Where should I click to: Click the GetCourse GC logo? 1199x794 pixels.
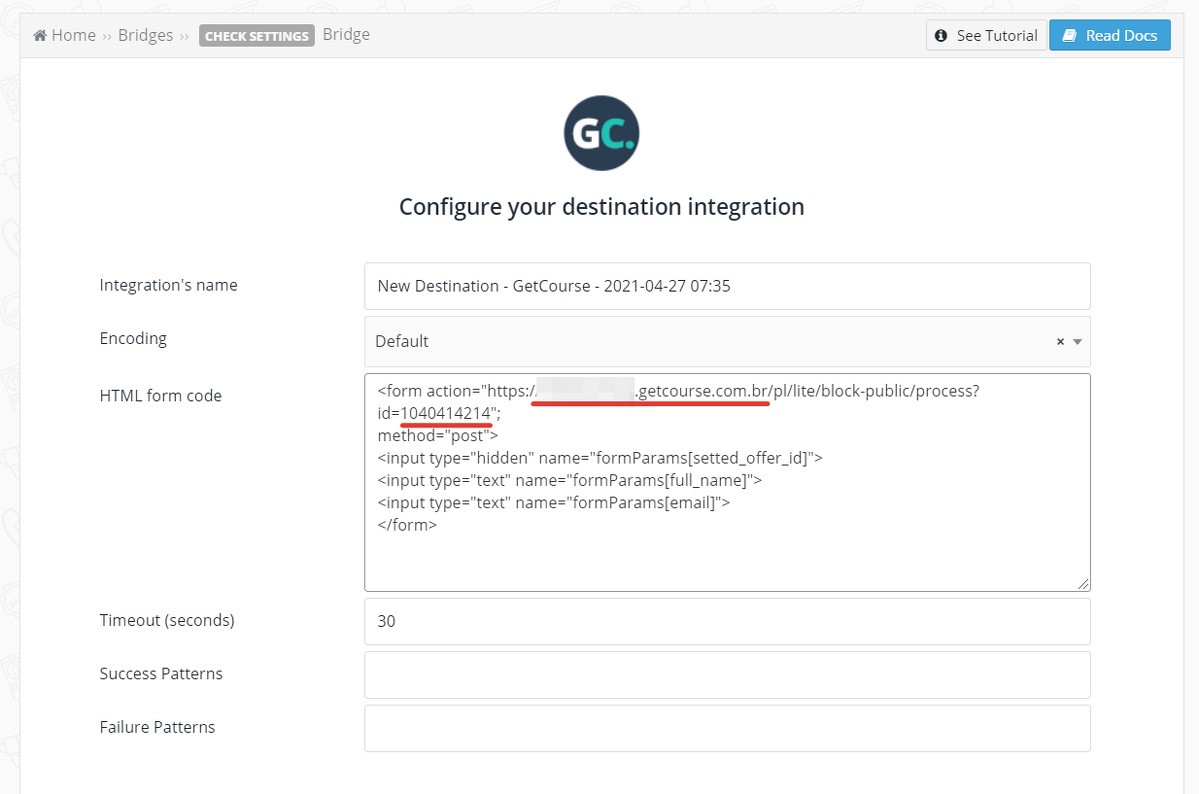coord(601,134)
